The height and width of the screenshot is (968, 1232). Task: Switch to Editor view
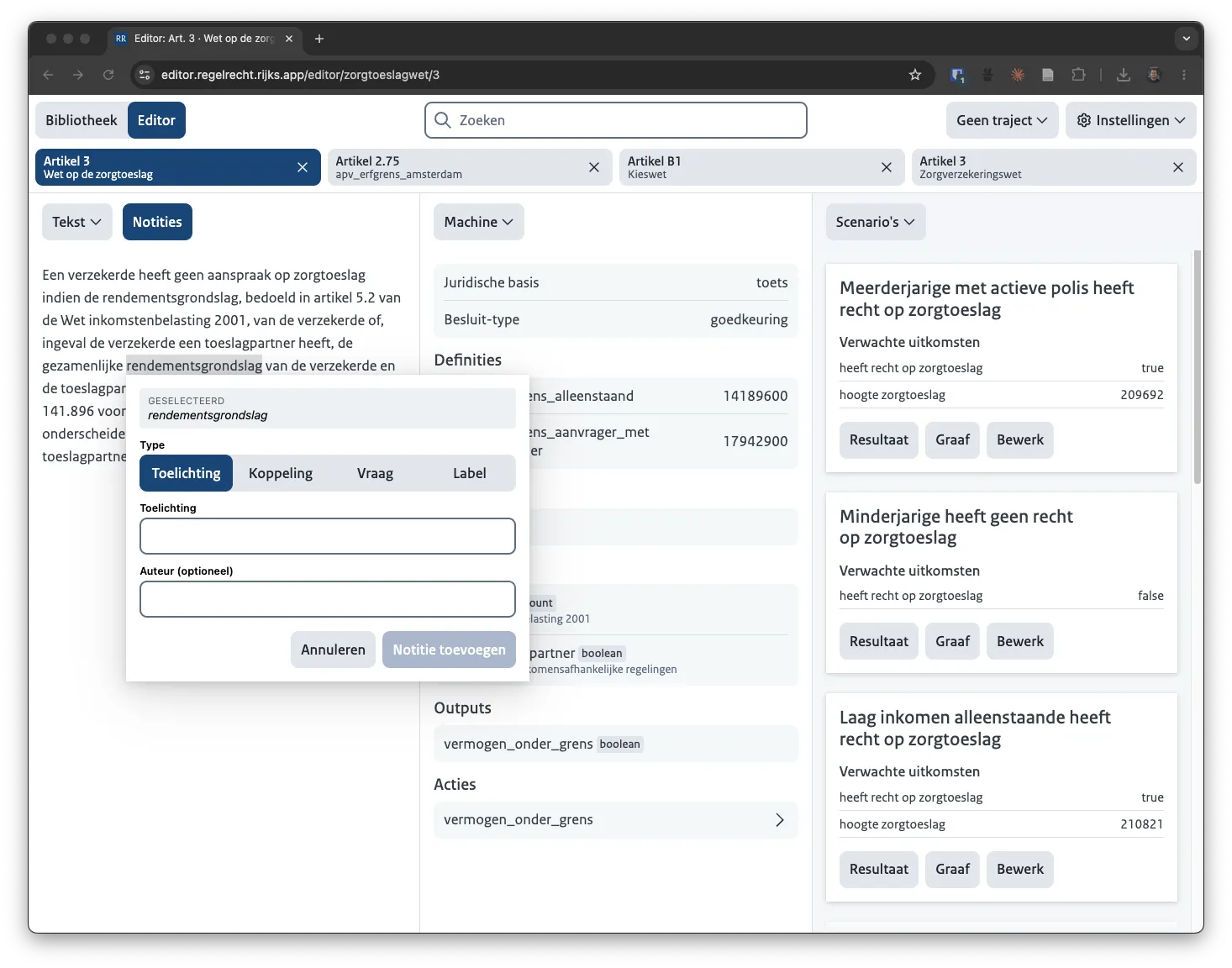(156, 120)
